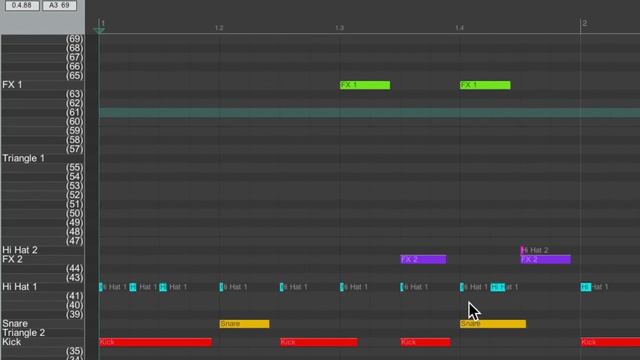Click ruler marker 1.3 on the timeline
This screenshot has width=640, height=360.
(x=340, y=28)
